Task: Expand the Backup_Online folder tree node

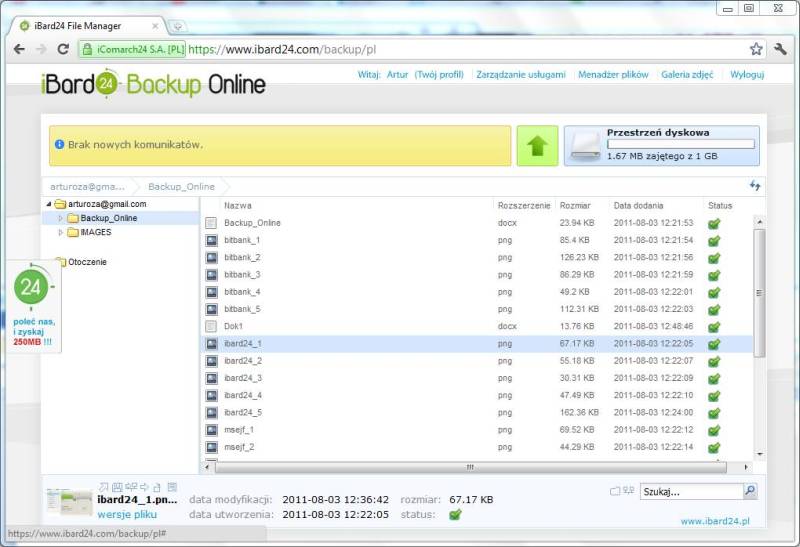Action: click(60, 218)
